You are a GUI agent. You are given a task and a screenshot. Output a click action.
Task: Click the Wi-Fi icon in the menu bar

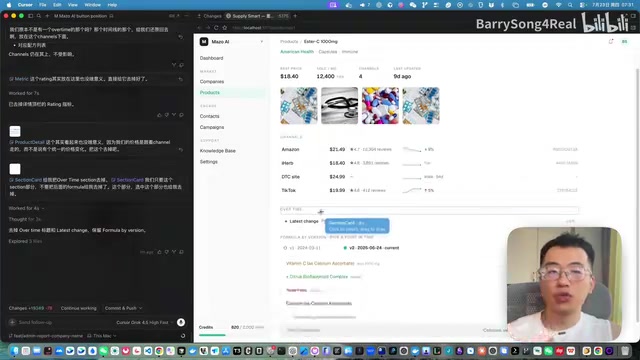(558, 5)
